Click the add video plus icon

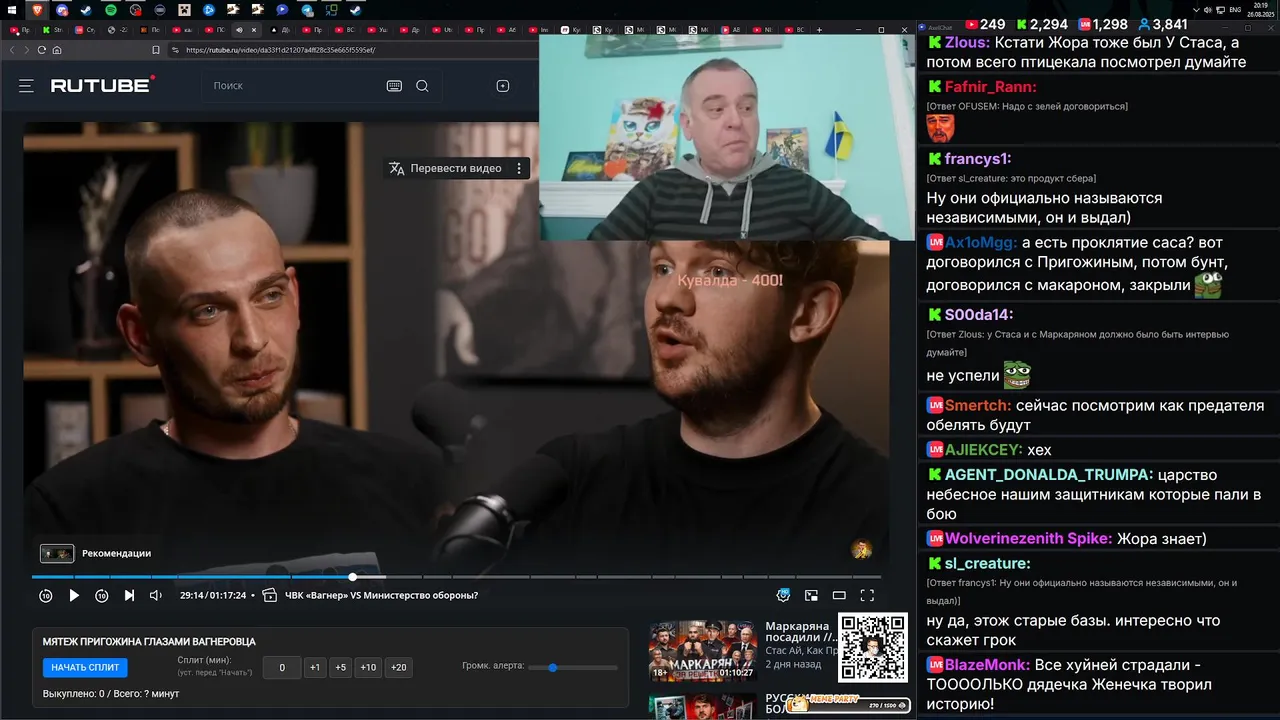click(503, 86)
